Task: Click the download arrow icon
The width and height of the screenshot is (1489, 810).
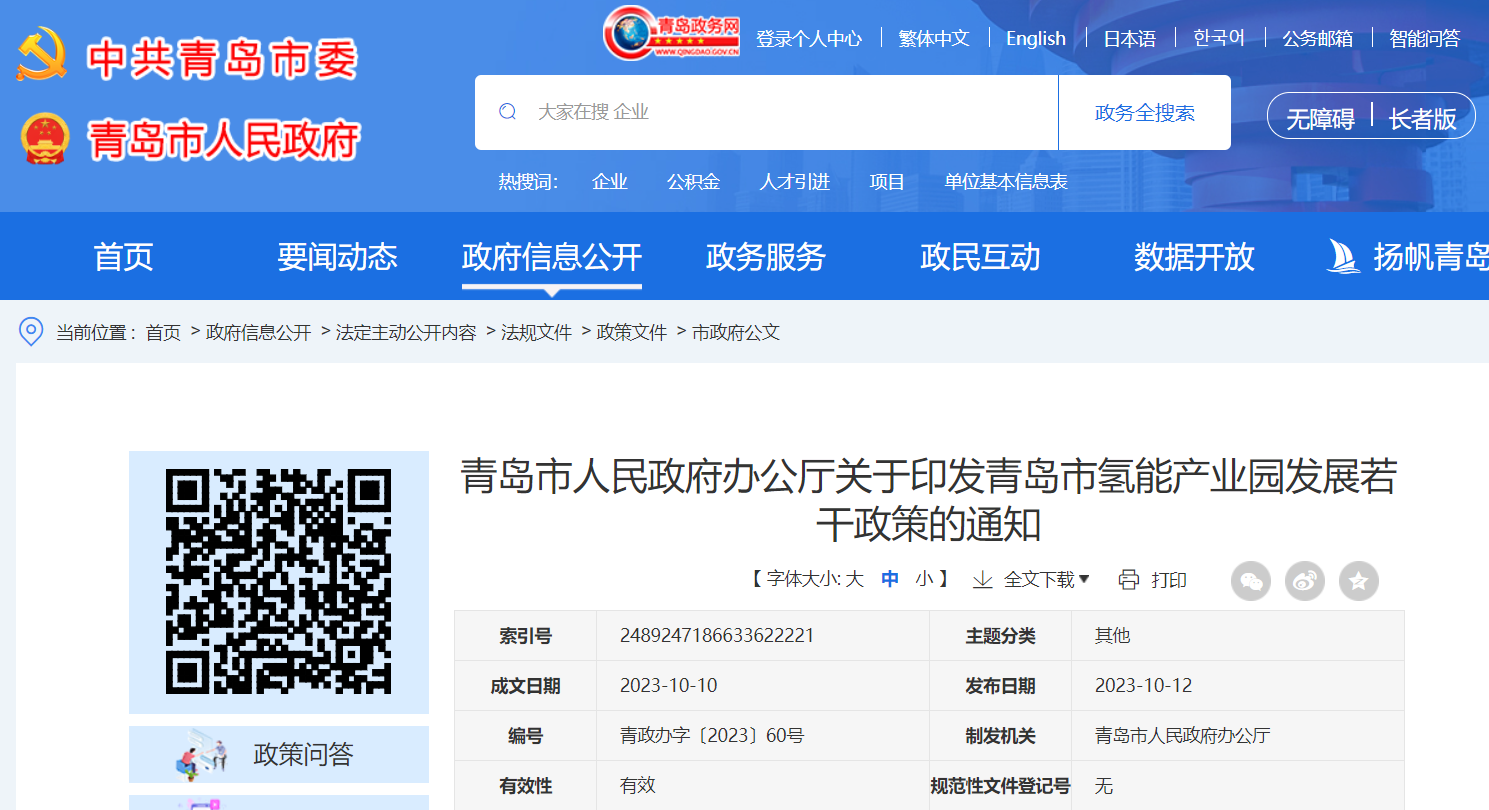Action: [x=983, y=580]
